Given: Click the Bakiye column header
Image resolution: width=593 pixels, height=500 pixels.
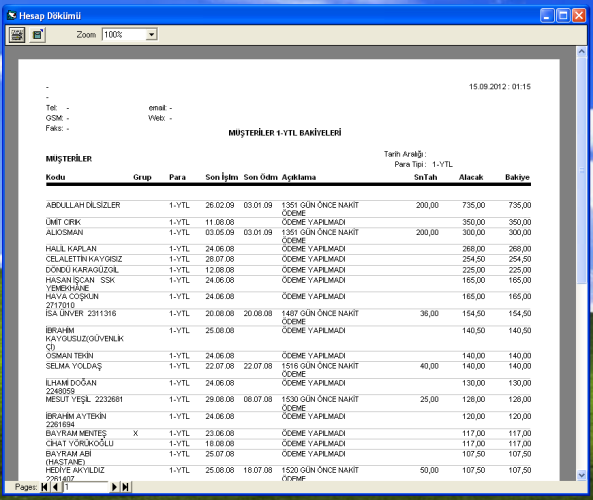Looking at the screenshot, I should [517, 177].
